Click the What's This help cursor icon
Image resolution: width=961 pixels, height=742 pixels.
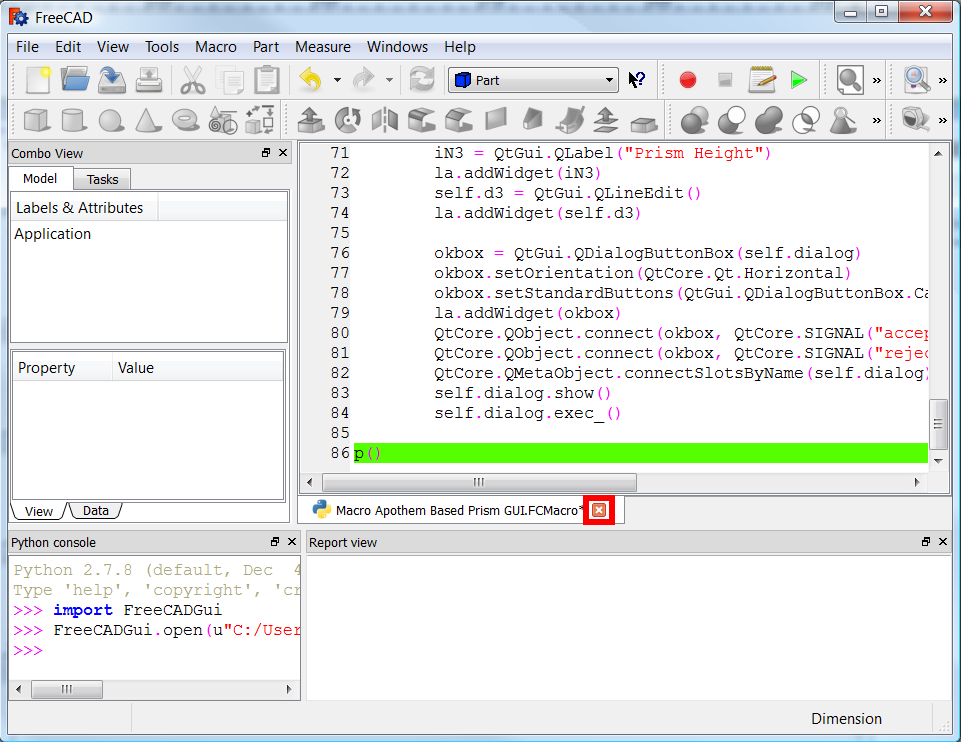coord(637,80)
